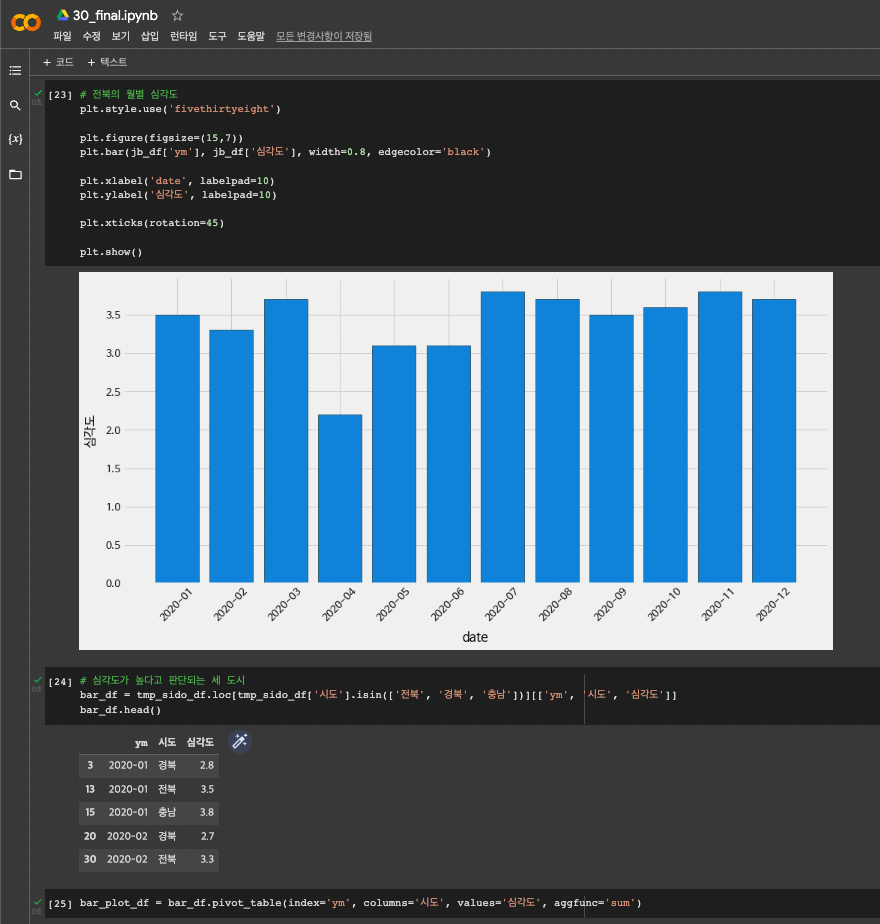Screen dimensions: 880x924
Task: Click the 심각도 column header in table
Action: tap(200, 742)
